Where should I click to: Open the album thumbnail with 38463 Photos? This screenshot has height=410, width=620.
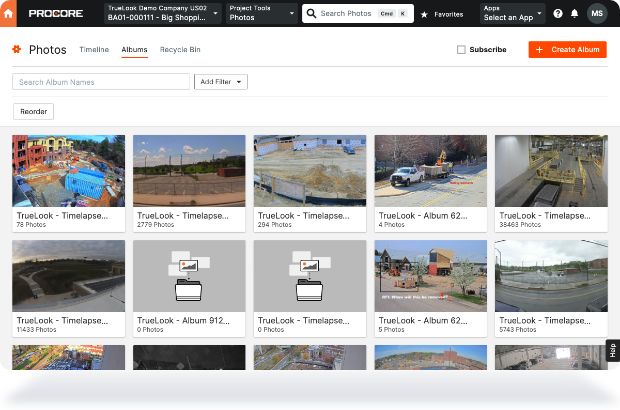coord(551,171)
